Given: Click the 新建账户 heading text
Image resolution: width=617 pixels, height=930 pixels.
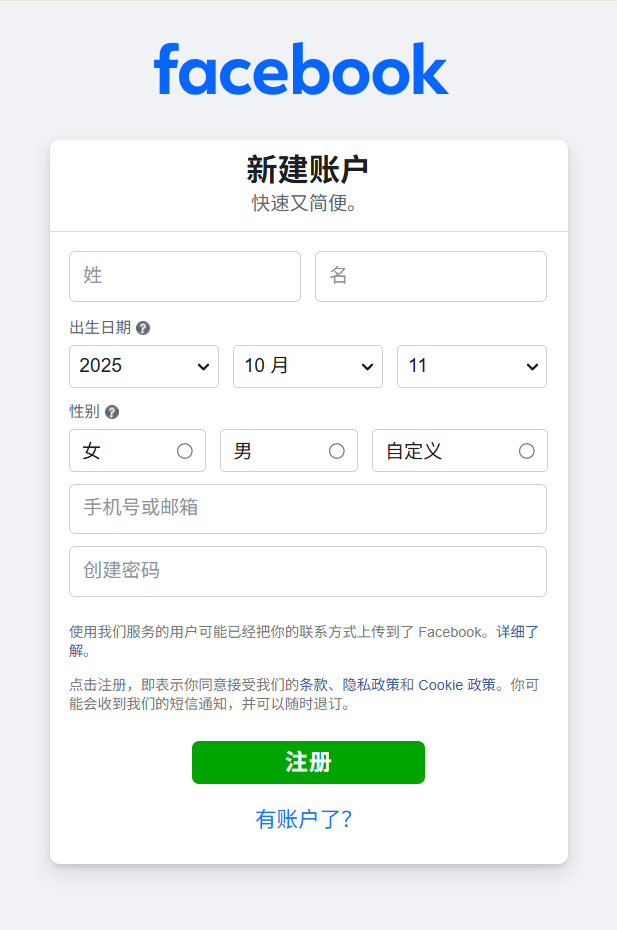Looking at the screenshot, I should (308, 170).
